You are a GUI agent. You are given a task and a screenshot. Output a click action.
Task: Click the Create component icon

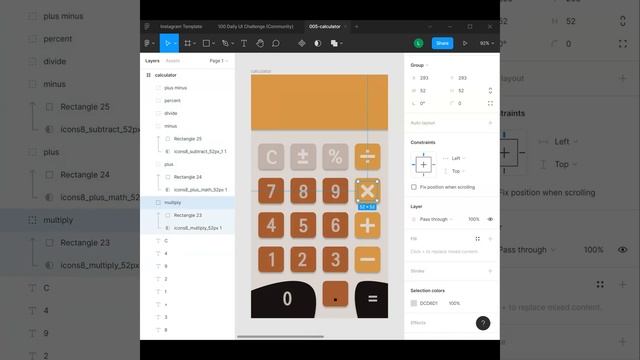click(x=302, y=43)
